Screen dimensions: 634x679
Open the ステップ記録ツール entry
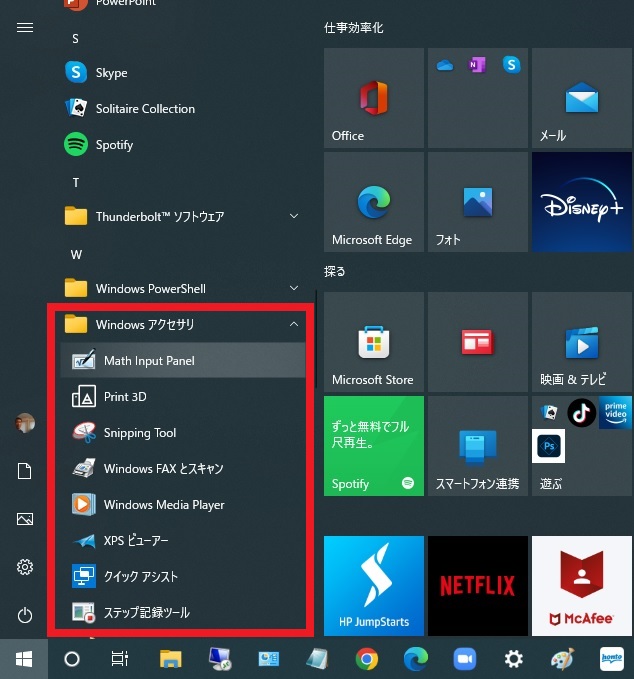[x=146, y=613]
